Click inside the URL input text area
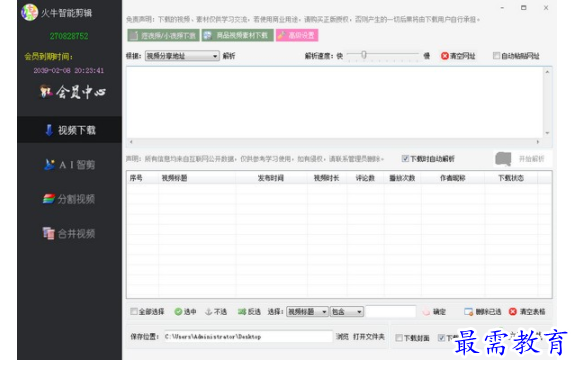The width and height of the screenshot is (576, 374). point(334,102)
